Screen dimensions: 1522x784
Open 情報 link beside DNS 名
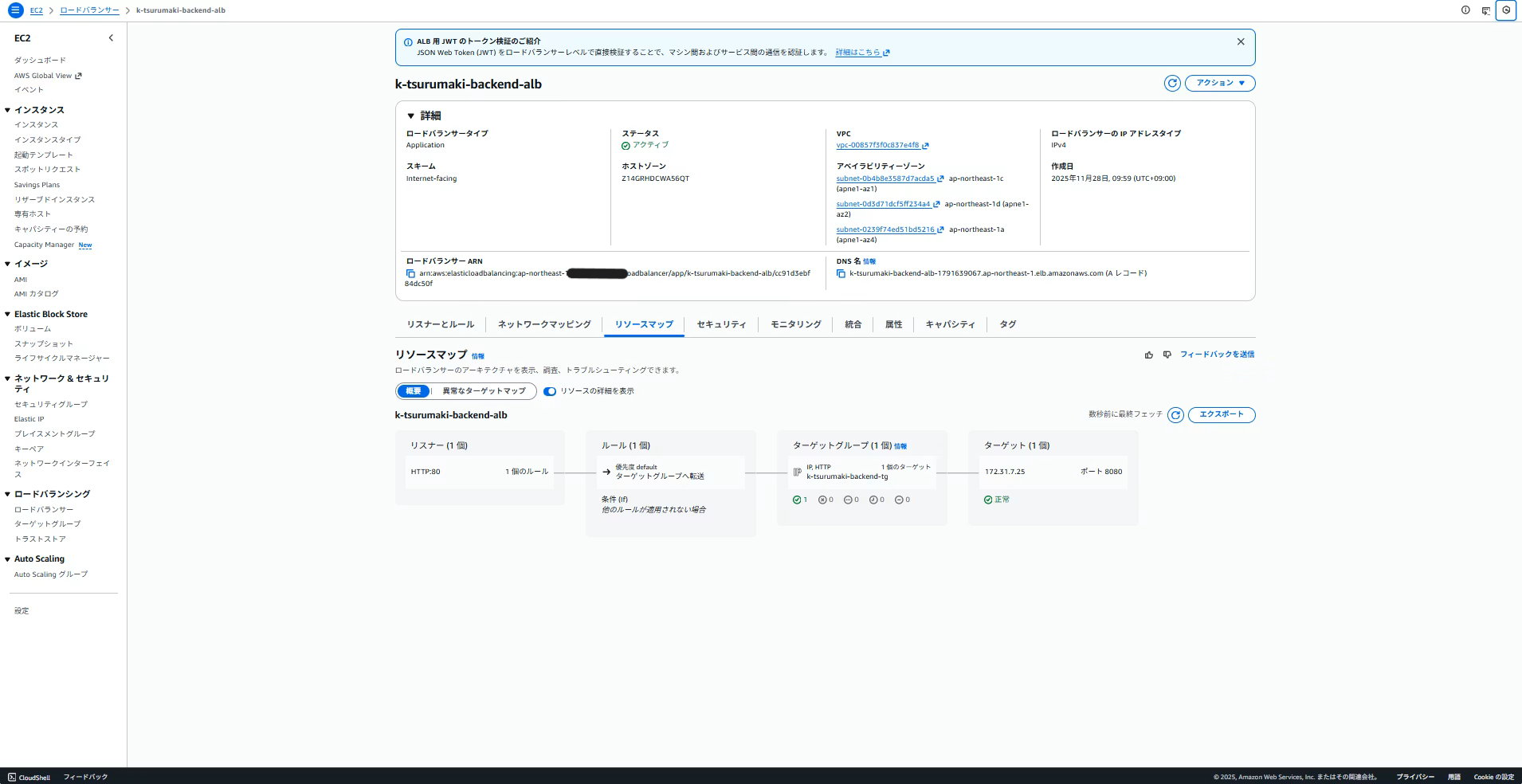tap(869, 261)
